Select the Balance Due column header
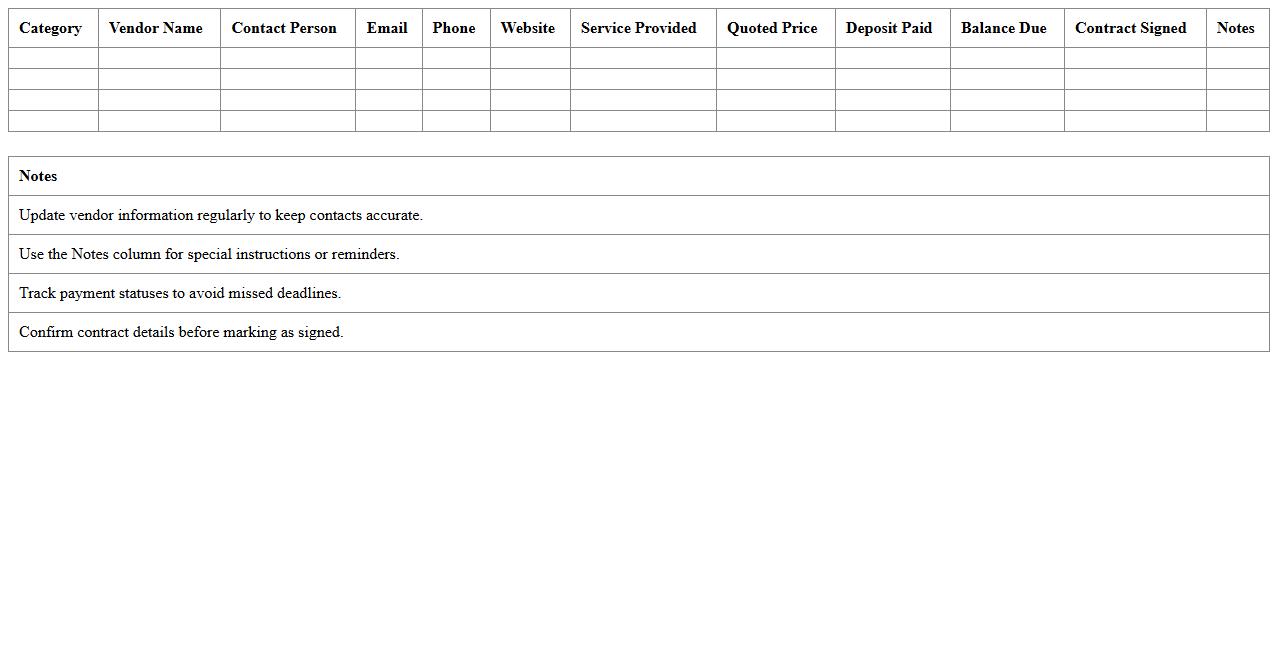Image resolution: width=1278 pixels, height=650 pixels. (x=1004, y=28)
